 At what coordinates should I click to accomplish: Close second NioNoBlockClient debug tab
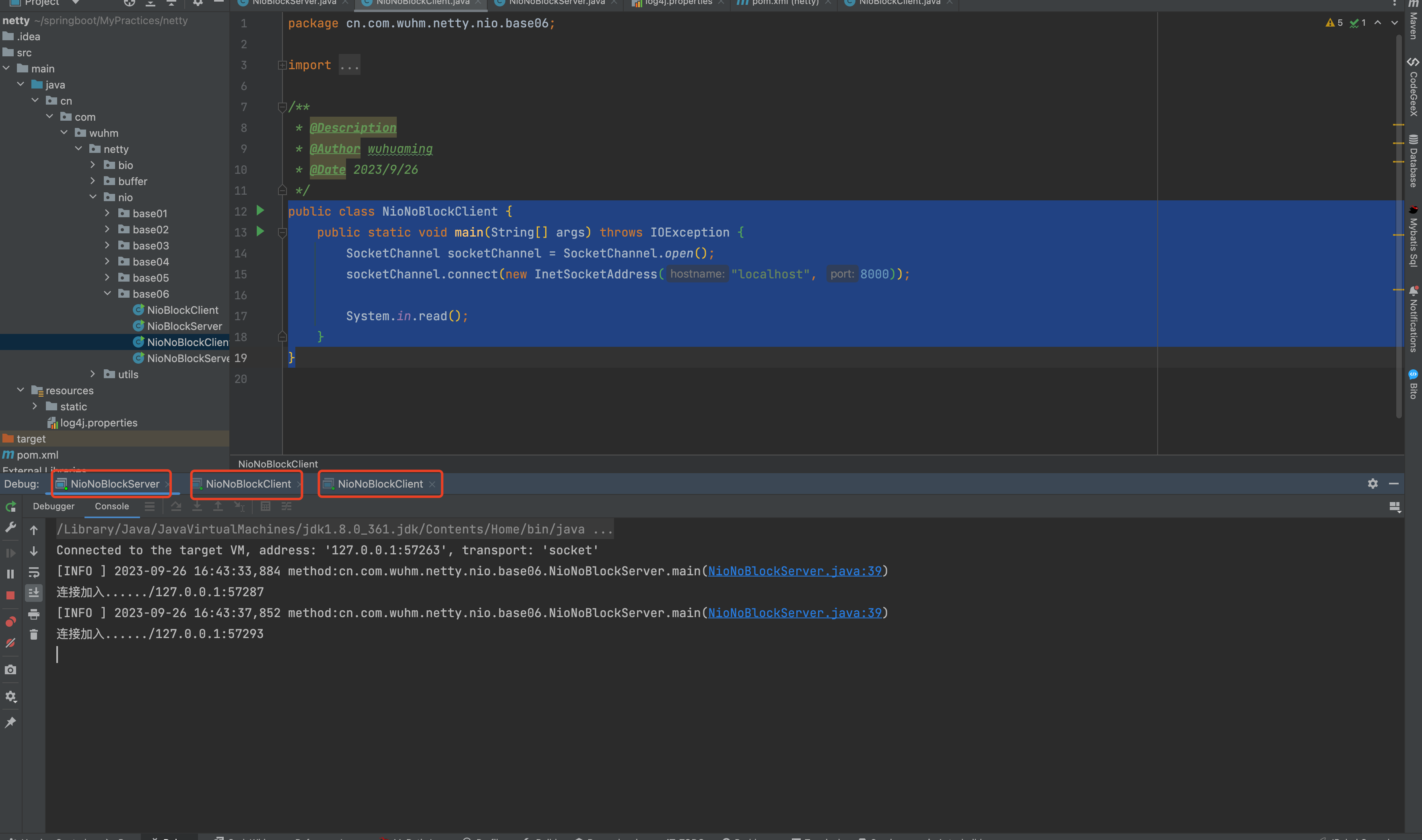(x=432, y=484)
